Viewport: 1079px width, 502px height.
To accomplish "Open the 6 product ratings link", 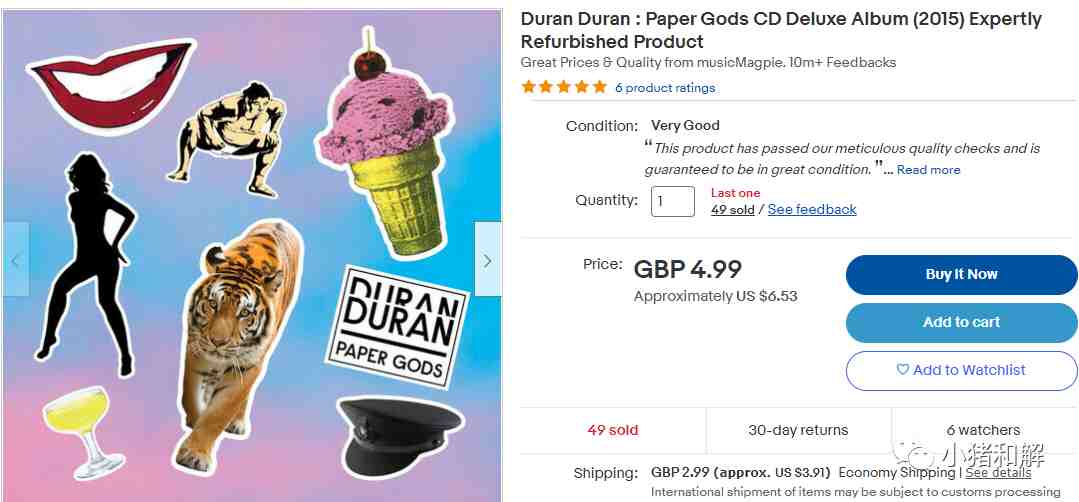I will (x=665, y=88).
